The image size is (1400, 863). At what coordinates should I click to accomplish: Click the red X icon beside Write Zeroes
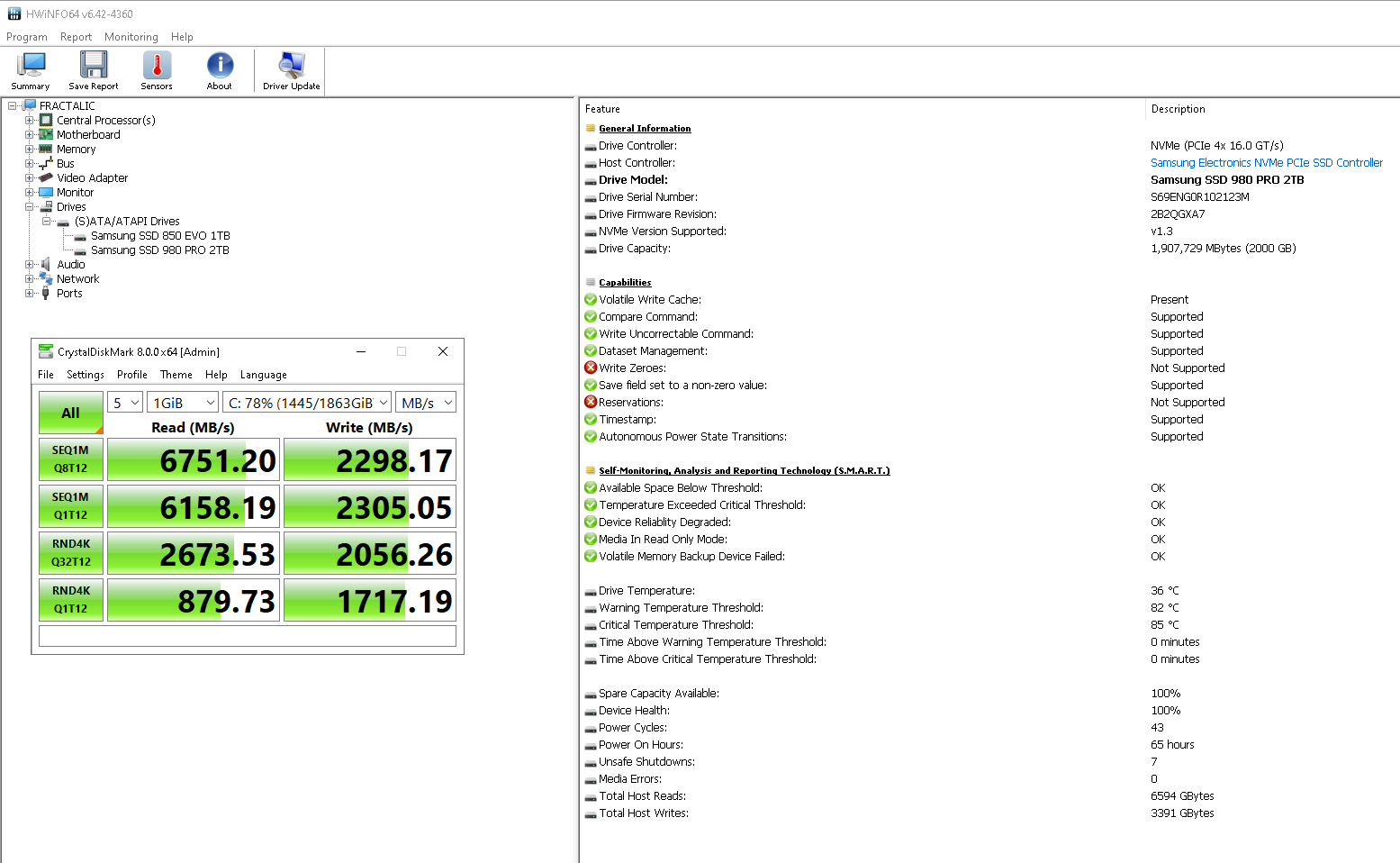pos(591,368)
